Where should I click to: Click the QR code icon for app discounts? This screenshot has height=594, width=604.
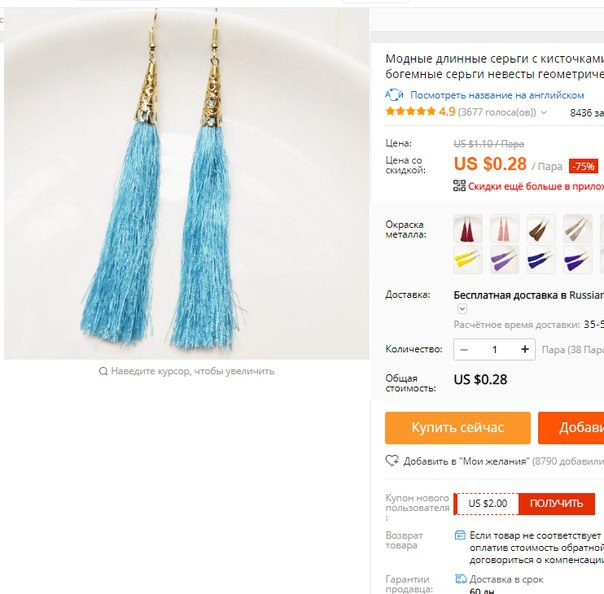pyautogui.click(x=459, y=186)
